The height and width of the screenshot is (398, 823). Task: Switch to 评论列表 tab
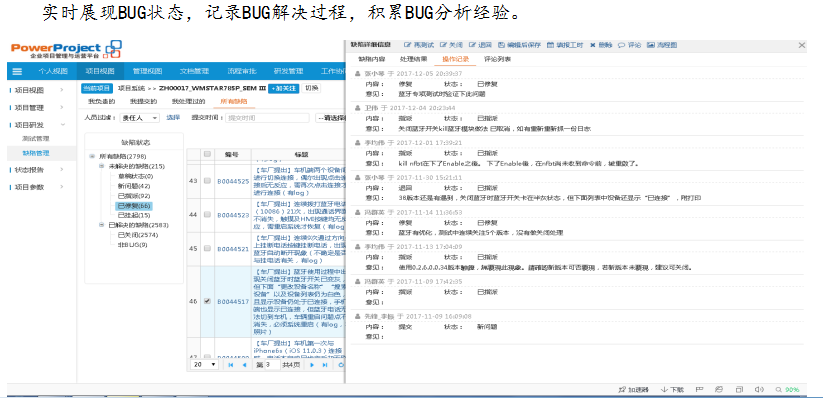(498, 59)
